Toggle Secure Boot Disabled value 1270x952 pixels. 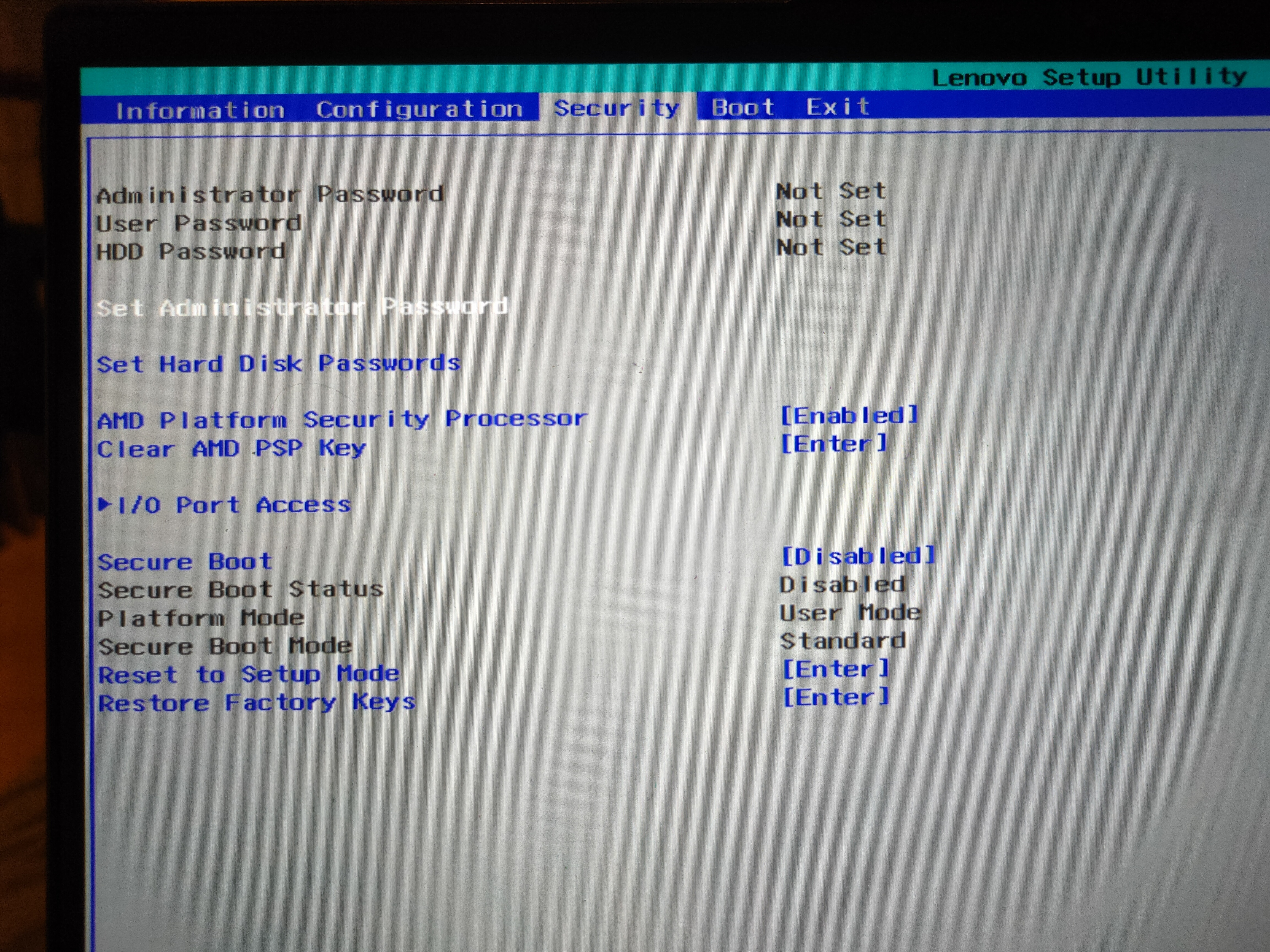click(858, 556)
